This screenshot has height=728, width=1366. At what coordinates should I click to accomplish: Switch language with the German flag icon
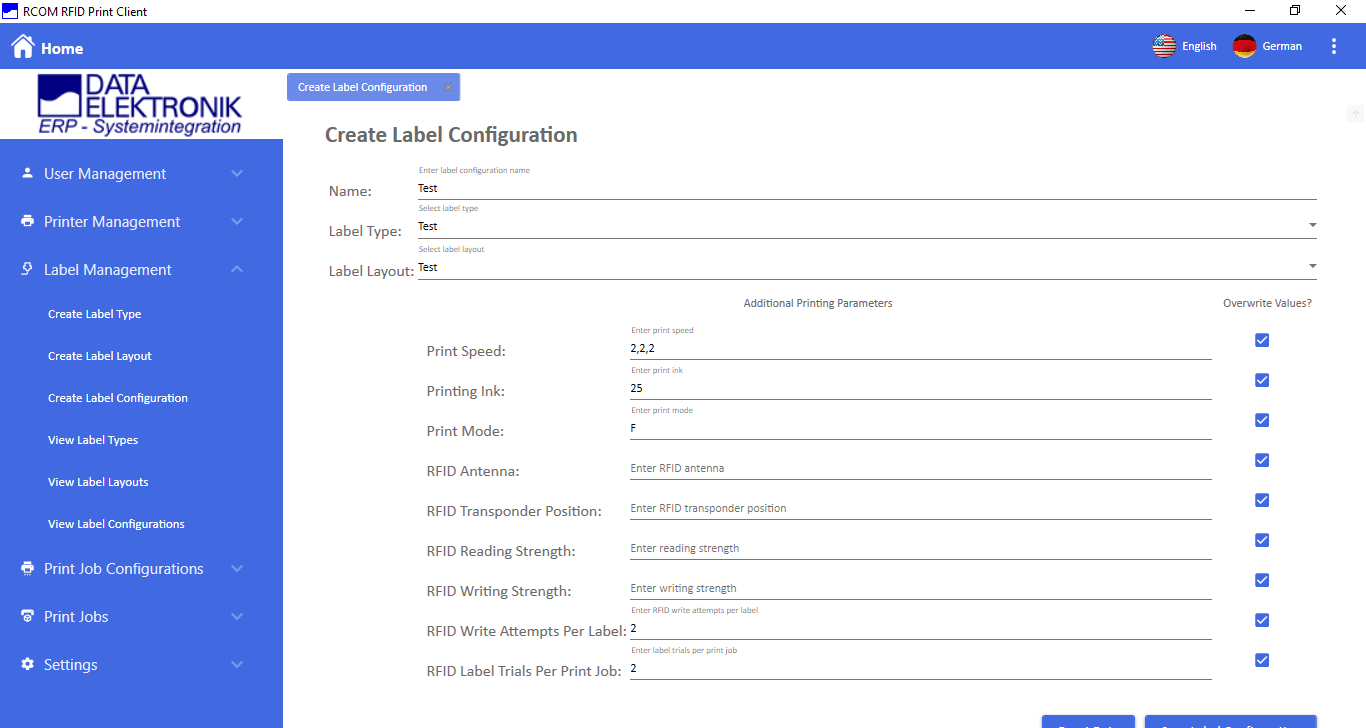[x=1244, y=46]
